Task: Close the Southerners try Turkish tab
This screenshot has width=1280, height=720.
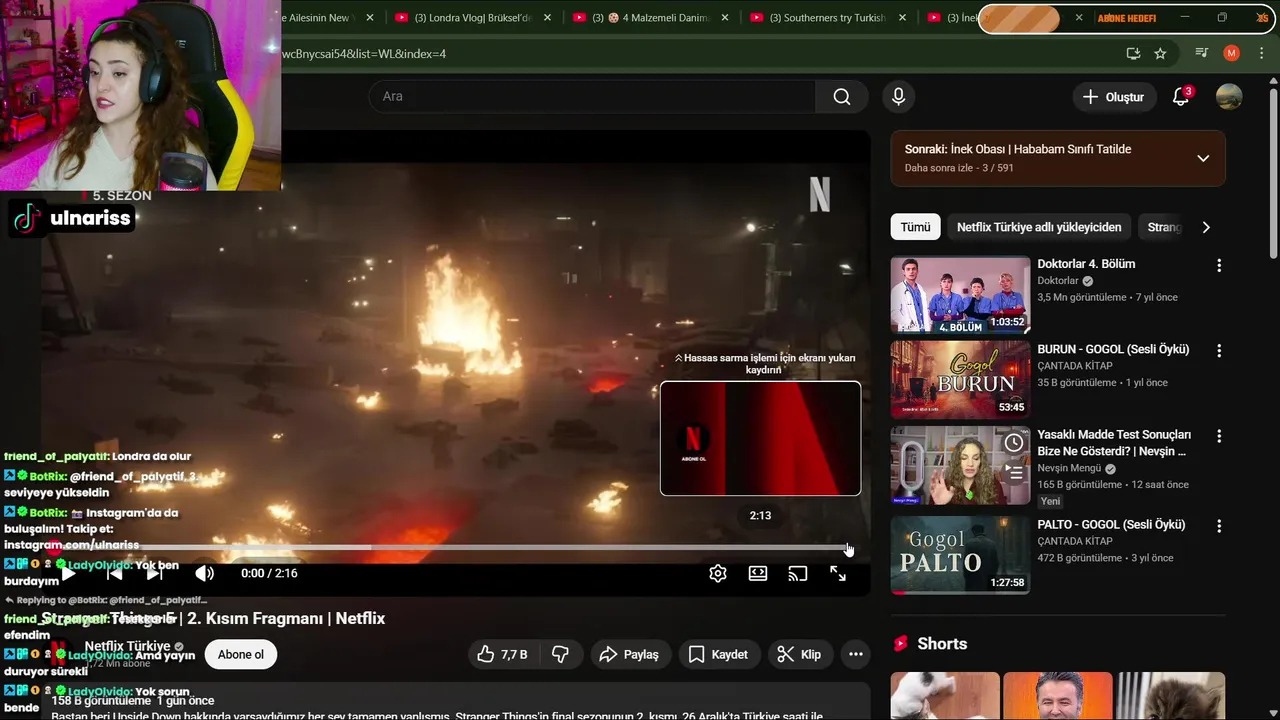Action: point(902,18)
